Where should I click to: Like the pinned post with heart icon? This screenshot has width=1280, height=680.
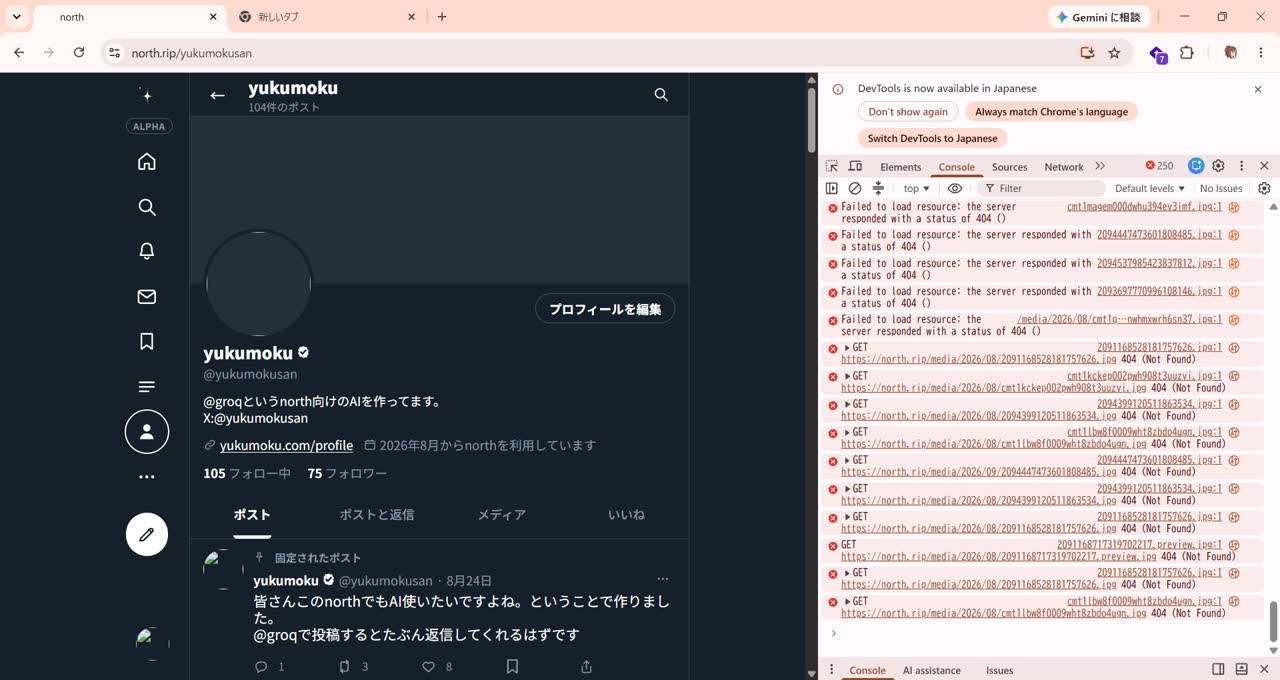click(428, 666)
